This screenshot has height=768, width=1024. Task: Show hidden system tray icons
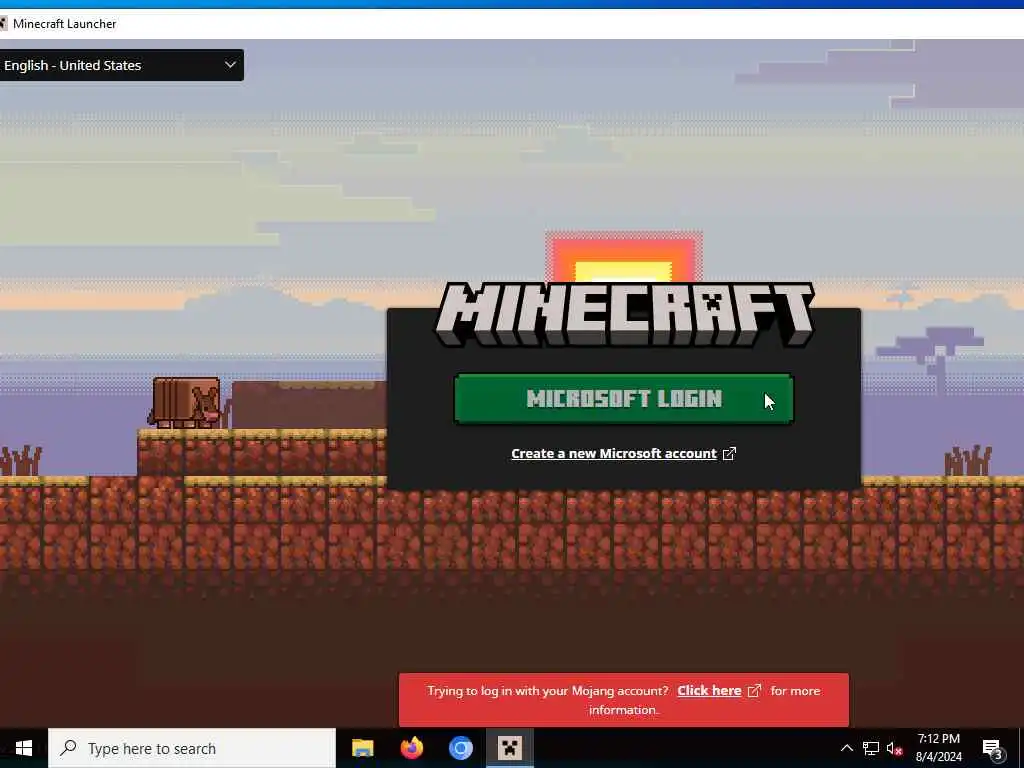click(846, 748)
